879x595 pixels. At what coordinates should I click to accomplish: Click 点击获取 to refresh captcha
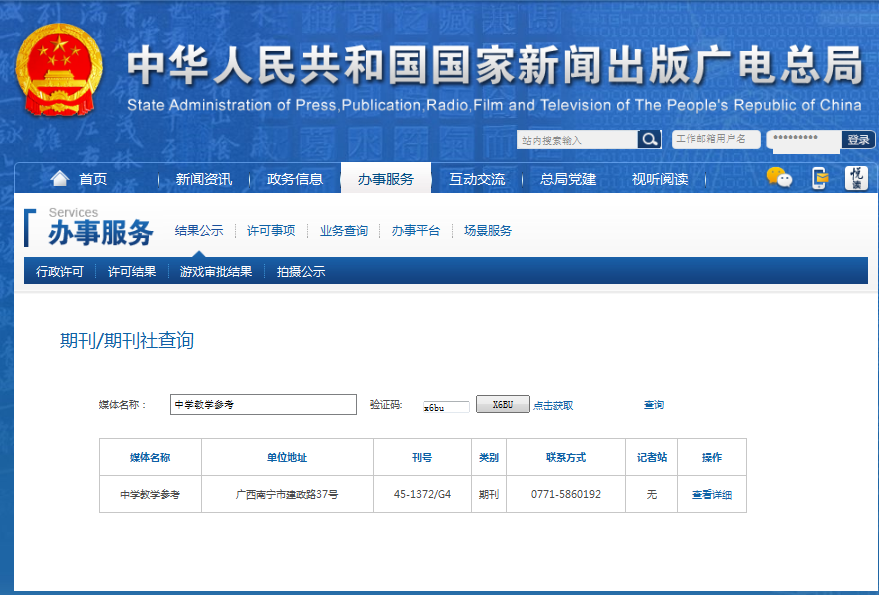click(x=553, y=405)
